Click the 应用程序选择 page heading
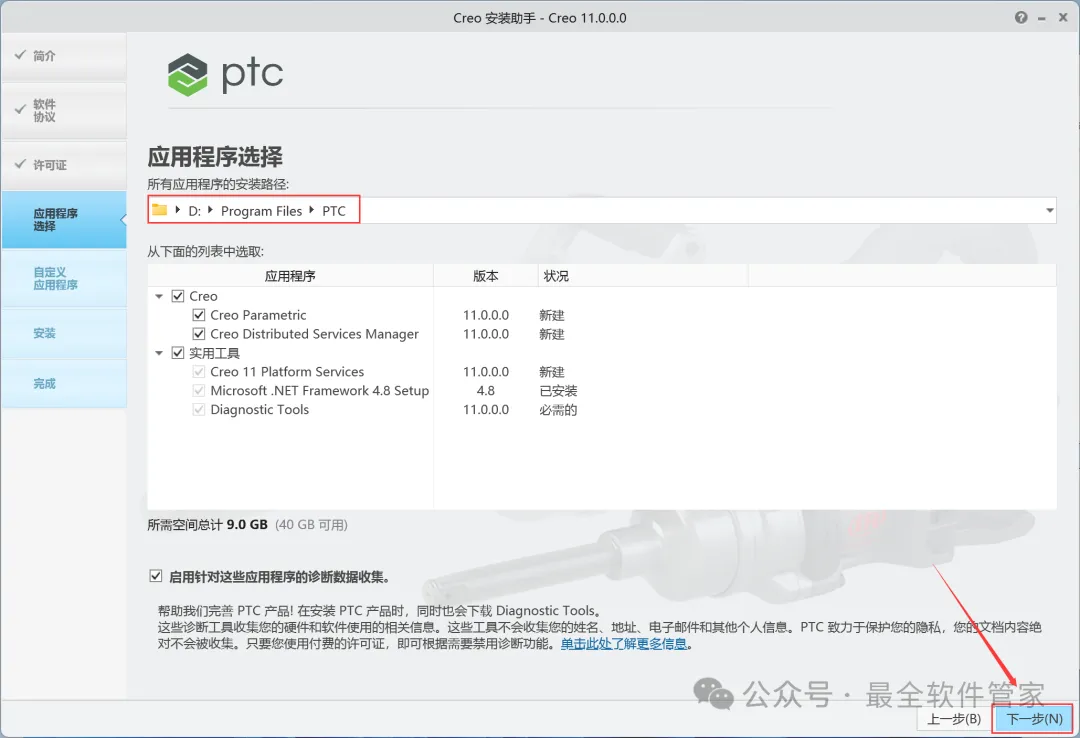1080x738 pixels. (215, 157)
